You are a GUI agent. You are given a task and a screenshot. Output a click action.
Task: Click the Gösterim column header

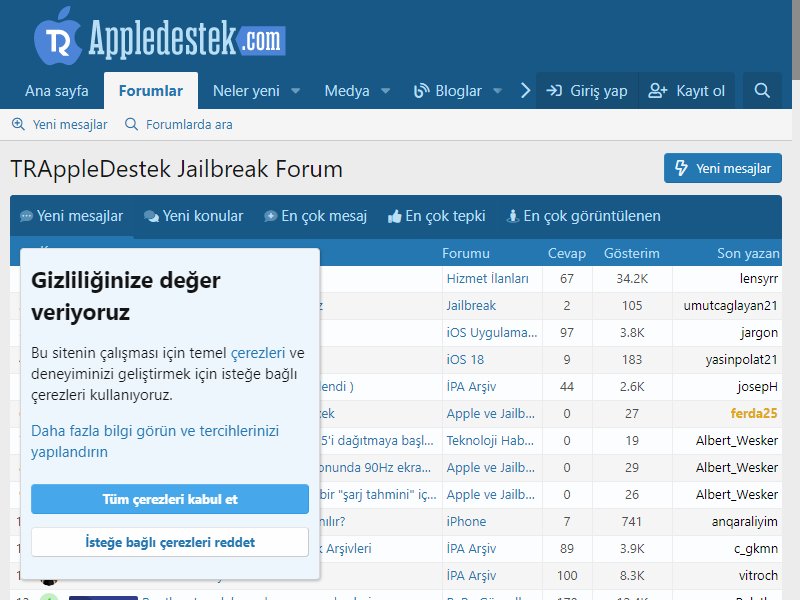[x=632, y=254]
